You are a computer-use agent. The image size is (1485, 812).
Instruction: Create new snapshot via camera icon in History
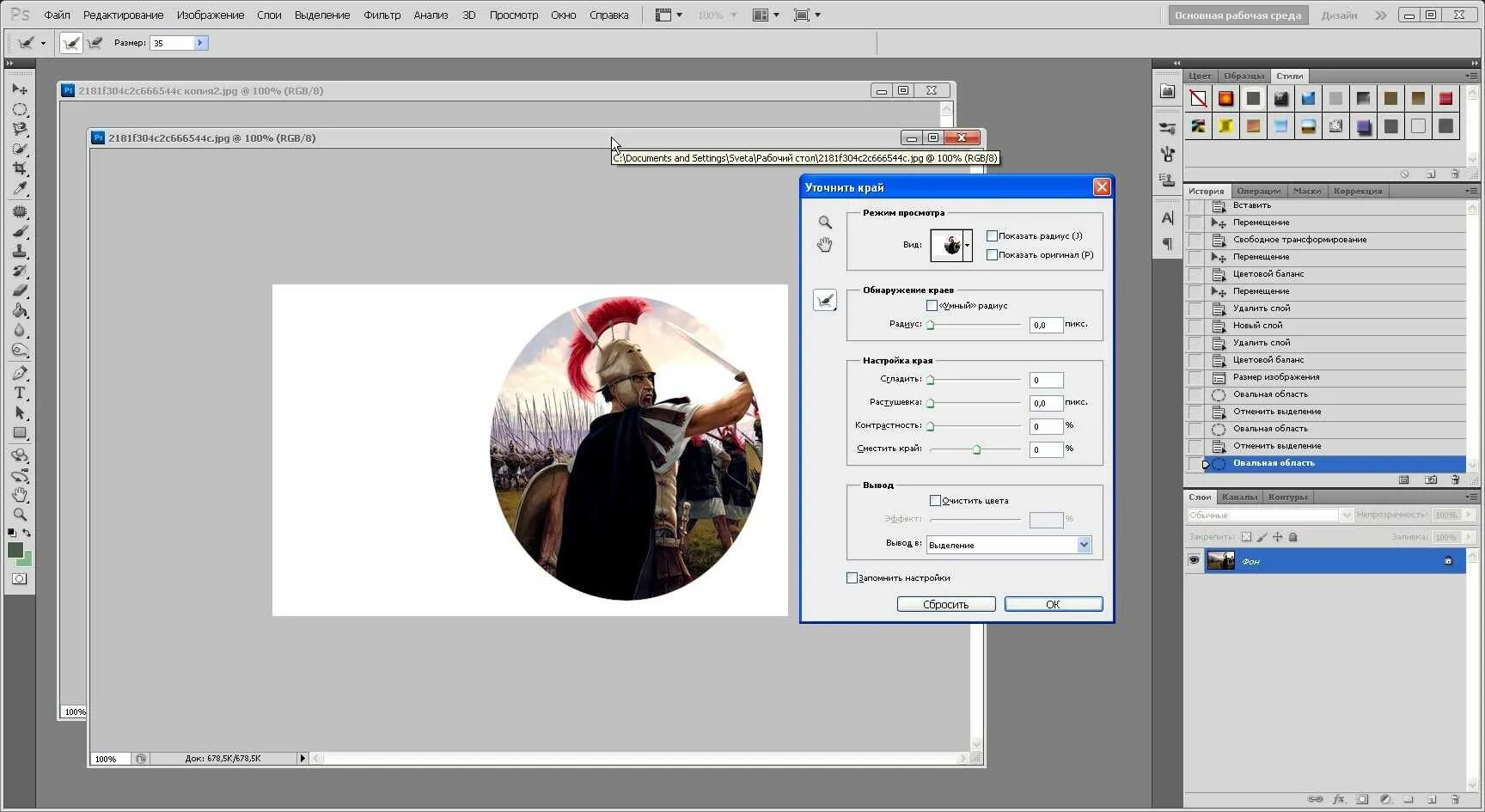tap(1430, 479)
